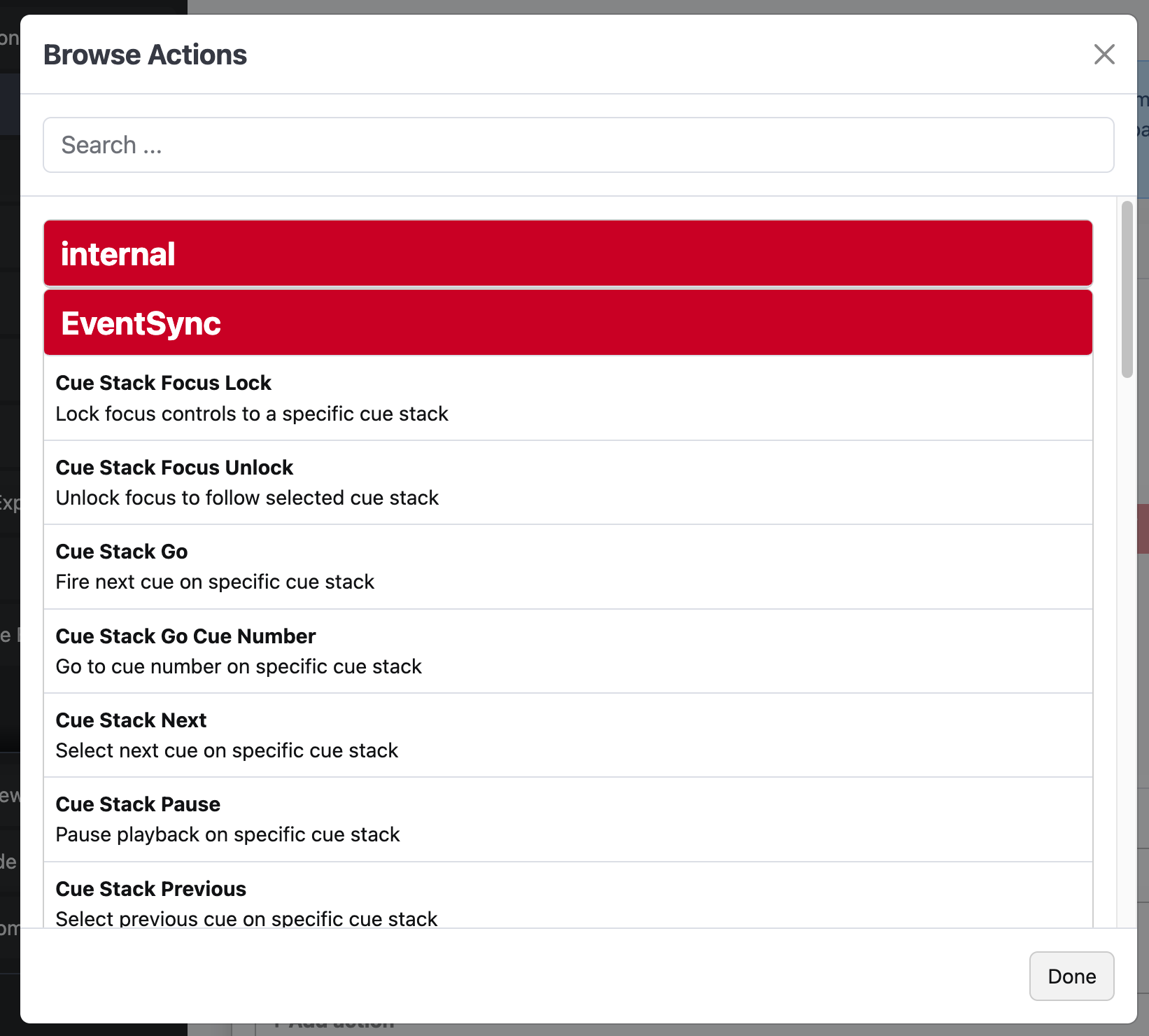Pick Cue Stack Go Cue Number action
This screenshot has height=1036, width=1149.
[x=568, y=651]
